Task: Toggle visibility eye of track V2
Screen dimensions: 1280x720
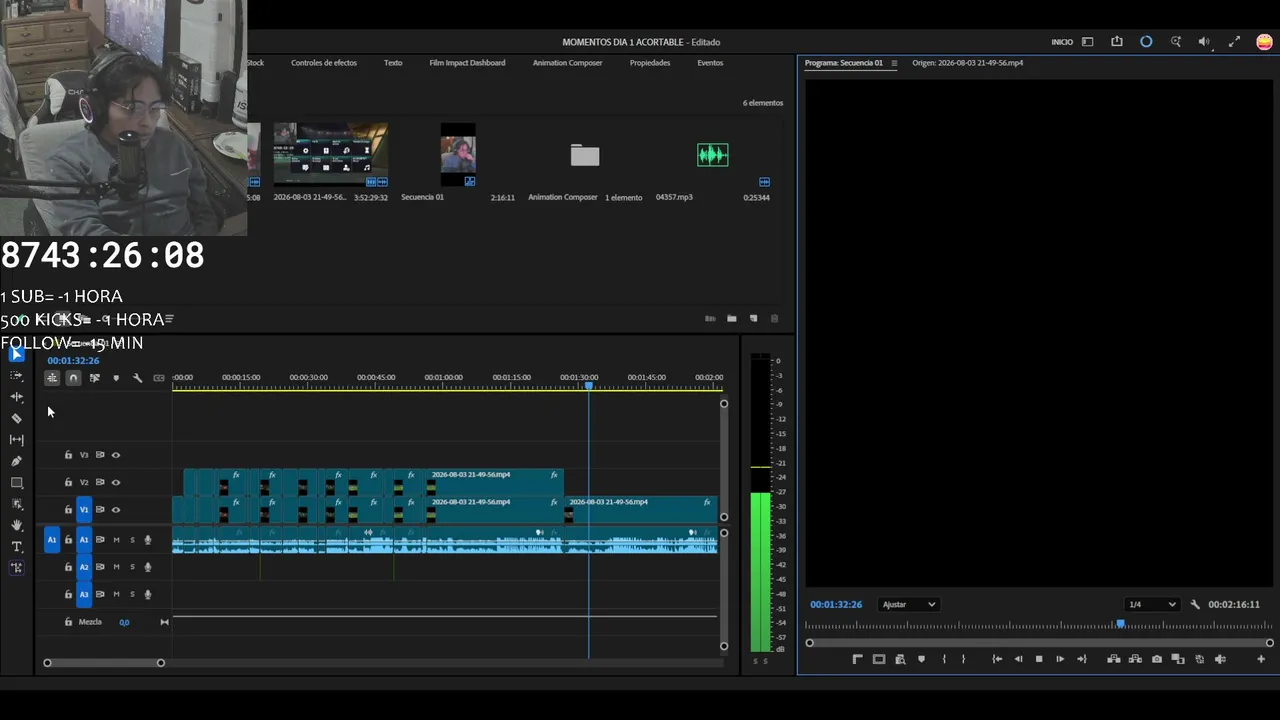Action: pyautogui.click(x=116, y=482)
